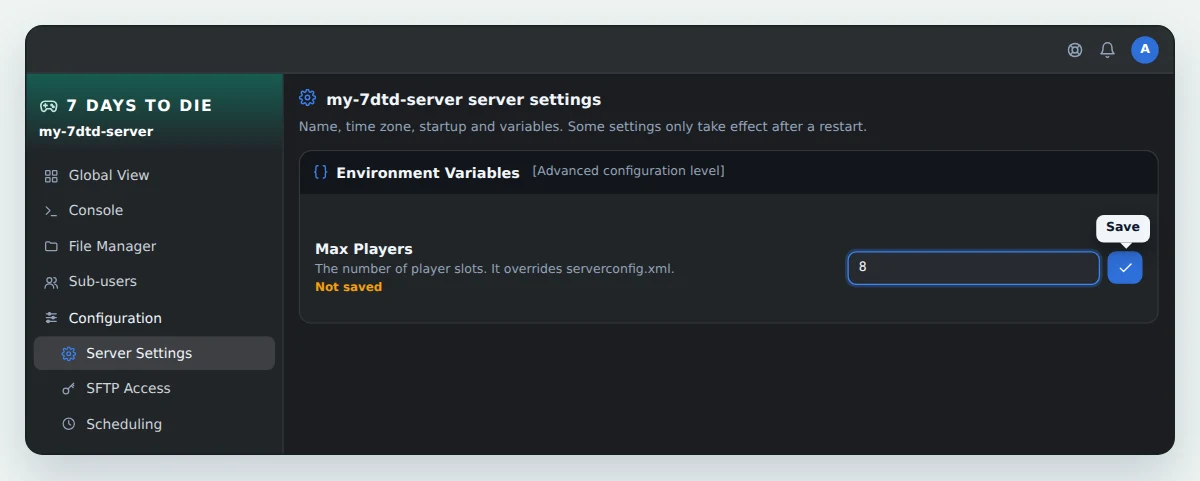The height and width of the screenshot is (481, 1200).
Task: Click the Console prompt icon
Action: (51, 211)
